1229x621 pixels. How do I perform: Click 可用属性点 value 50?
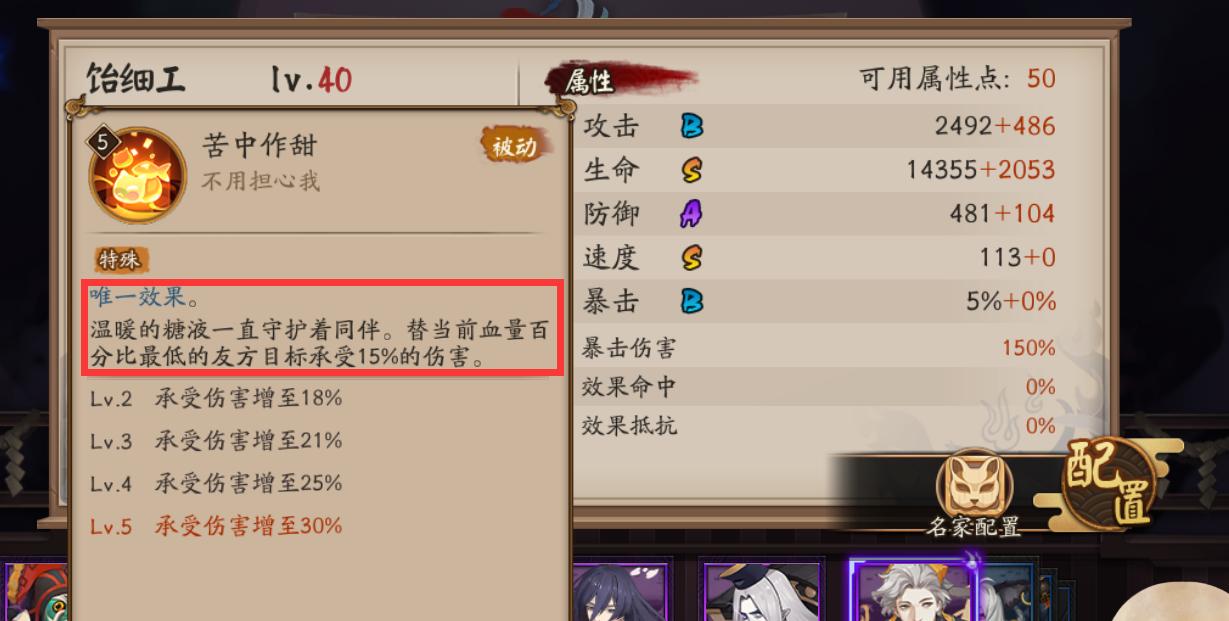coord(1041,79)
